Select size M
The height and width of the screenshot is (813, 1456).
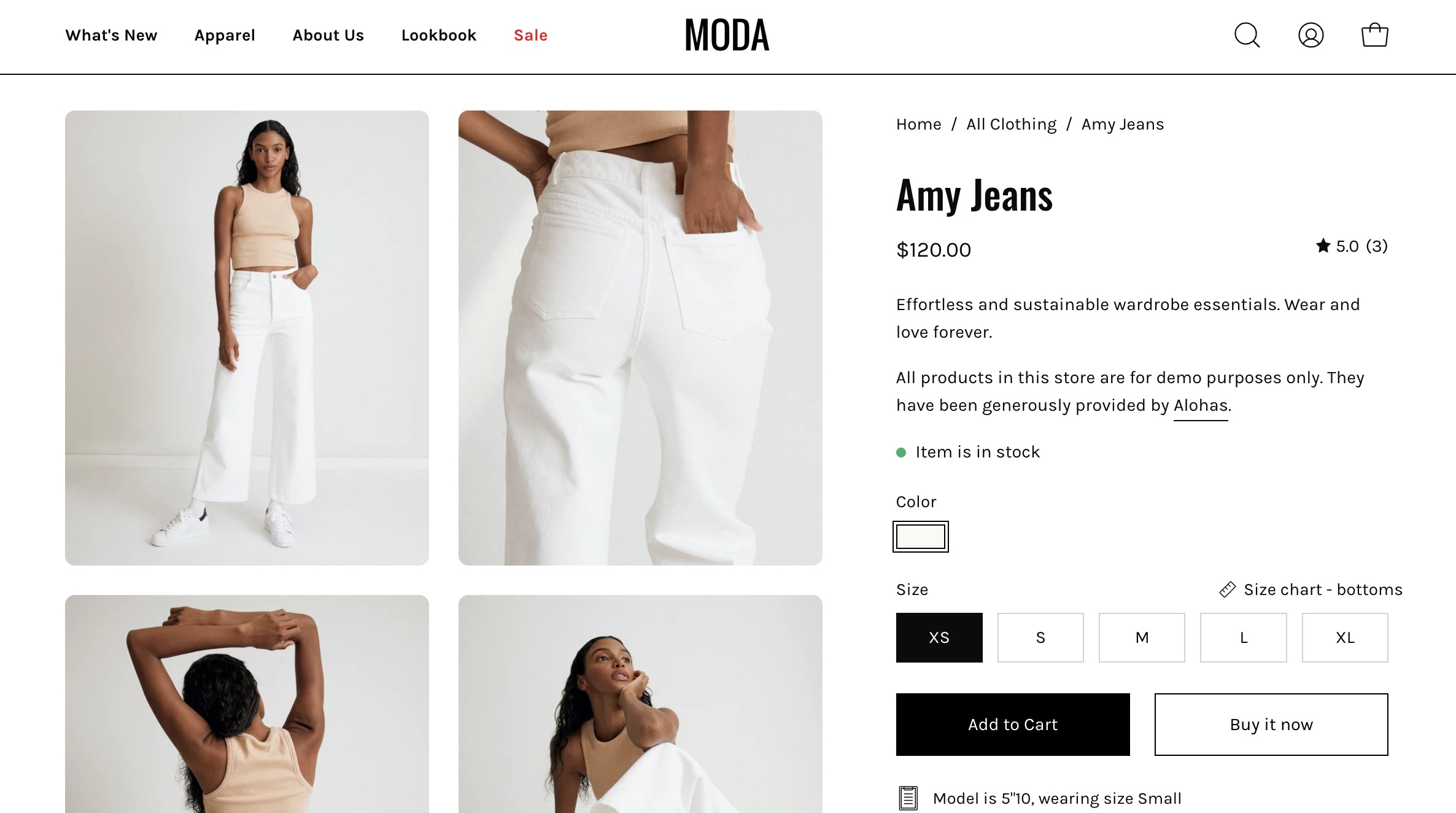click(x=1142, y=637)
